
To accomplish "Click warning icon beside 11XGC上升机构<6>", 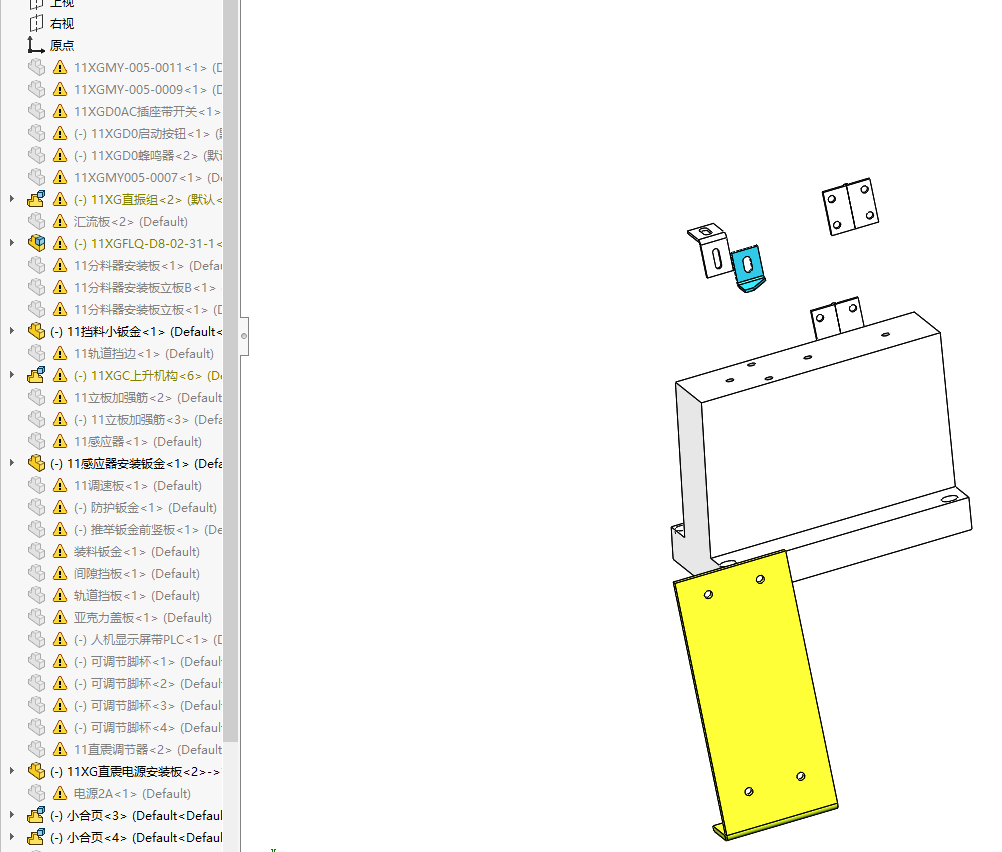I will 60,376.
